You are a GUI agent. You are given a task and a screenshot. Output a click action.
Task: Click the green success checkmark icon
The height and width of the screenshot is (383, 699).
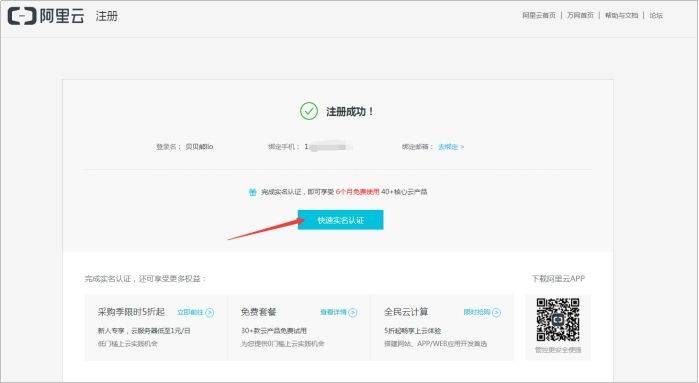(x=309, y=111)
